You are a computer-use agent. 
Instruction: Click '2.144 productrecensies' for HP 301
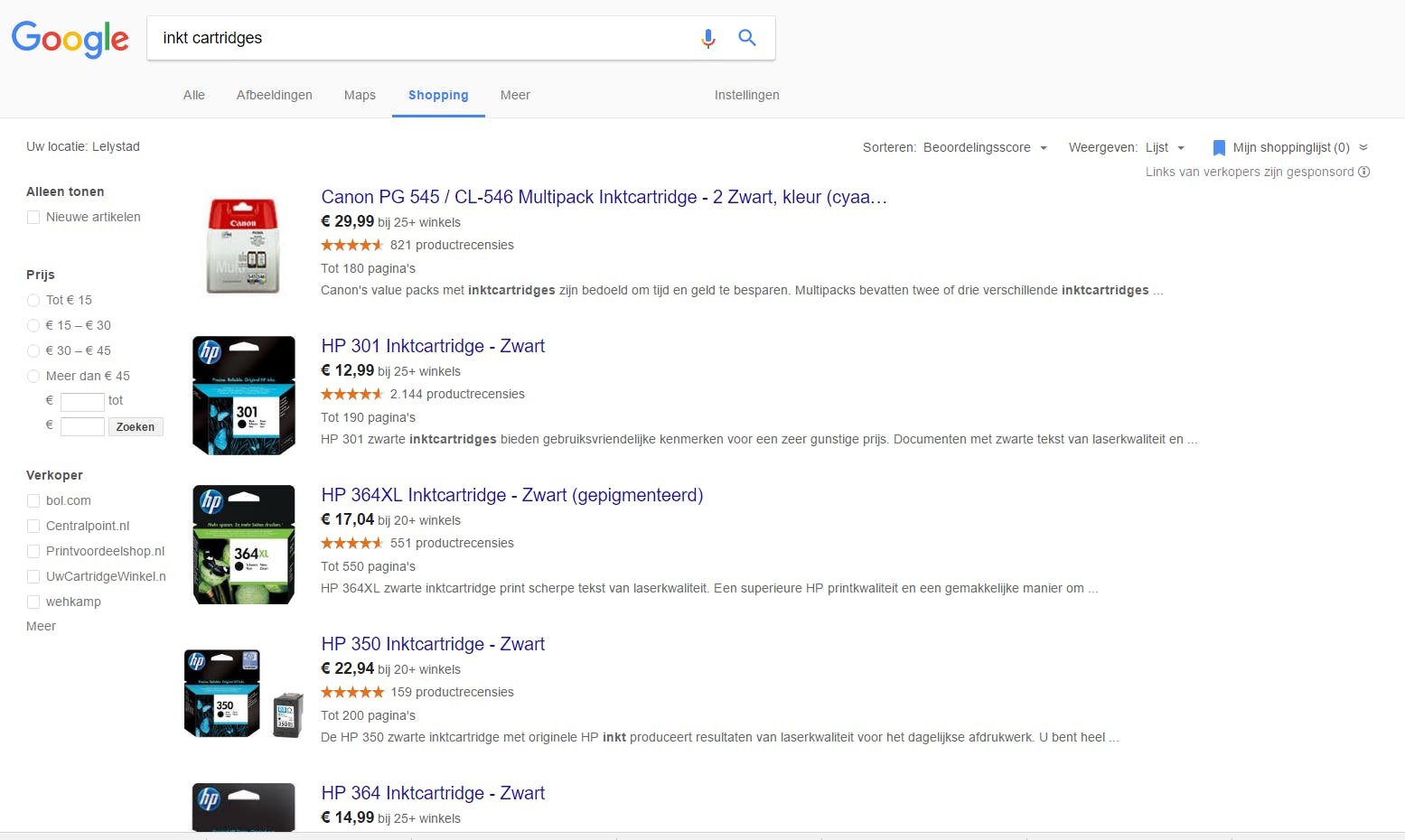[x=457, y=394]
